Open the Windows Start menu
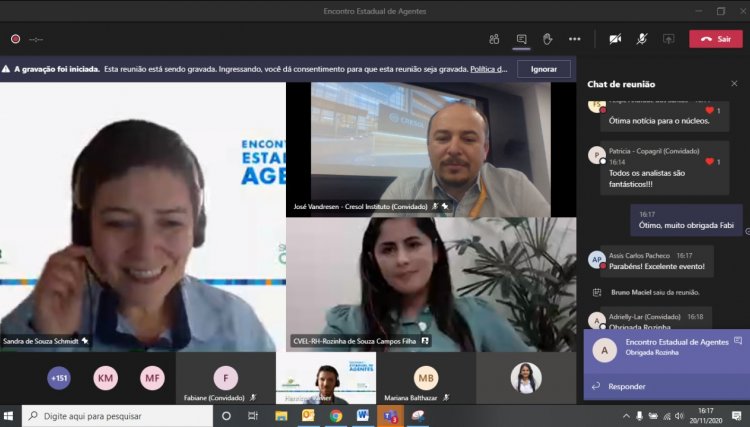The width and height of the screenshot is (750, 427). (9, 416)
